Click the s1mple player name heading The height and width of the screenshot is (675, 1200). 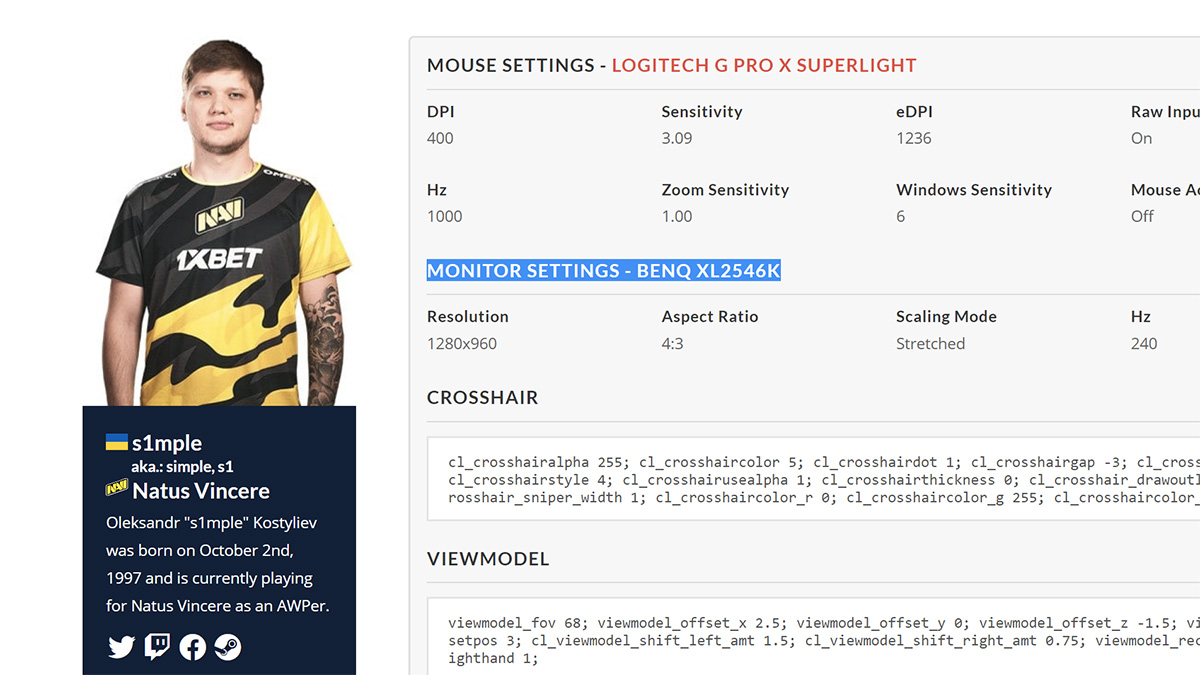coord(167,443)
